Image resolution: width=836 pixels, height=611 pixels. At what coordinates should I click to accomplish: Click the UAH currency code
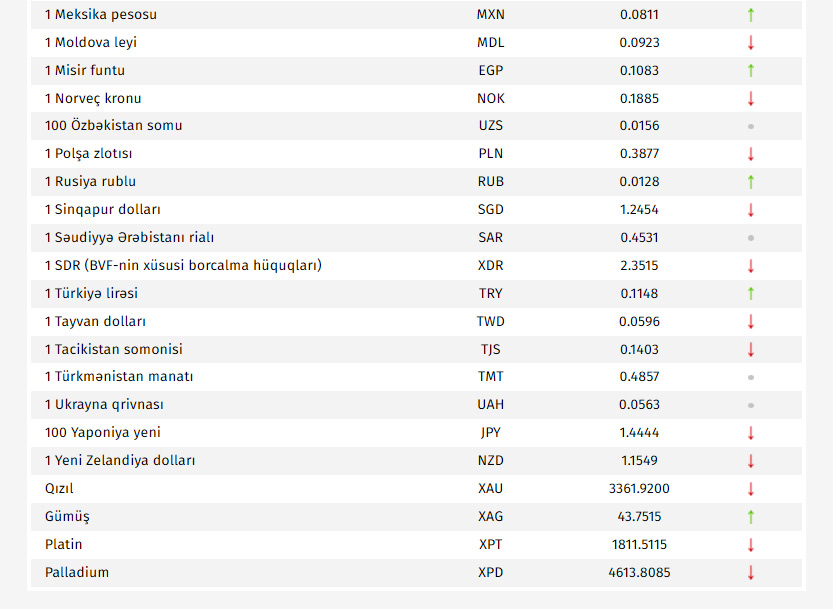tap(491, 405)
